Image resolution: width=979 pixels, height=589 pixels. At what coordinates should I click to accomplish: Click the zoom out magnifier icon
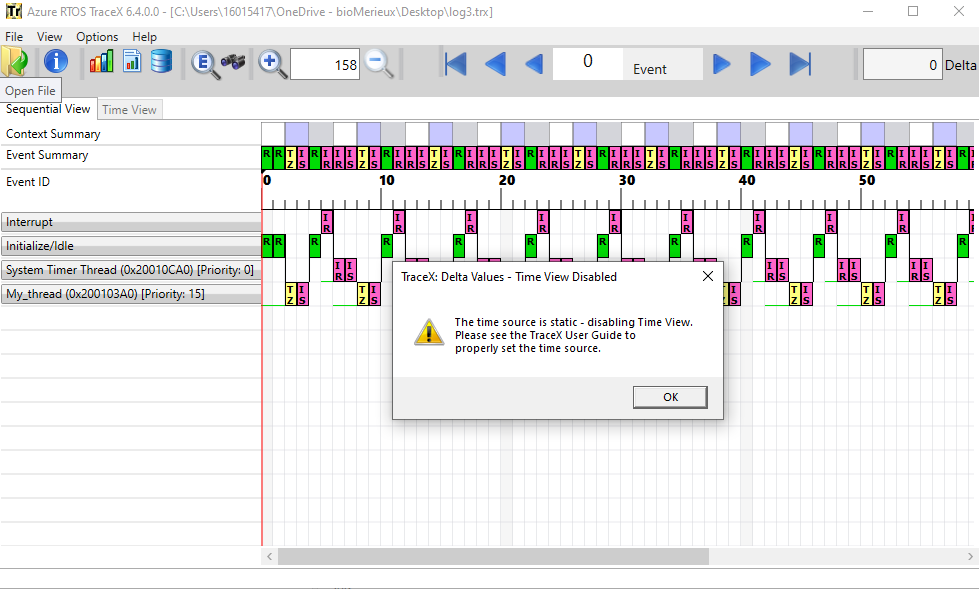(x=378, y=64)
